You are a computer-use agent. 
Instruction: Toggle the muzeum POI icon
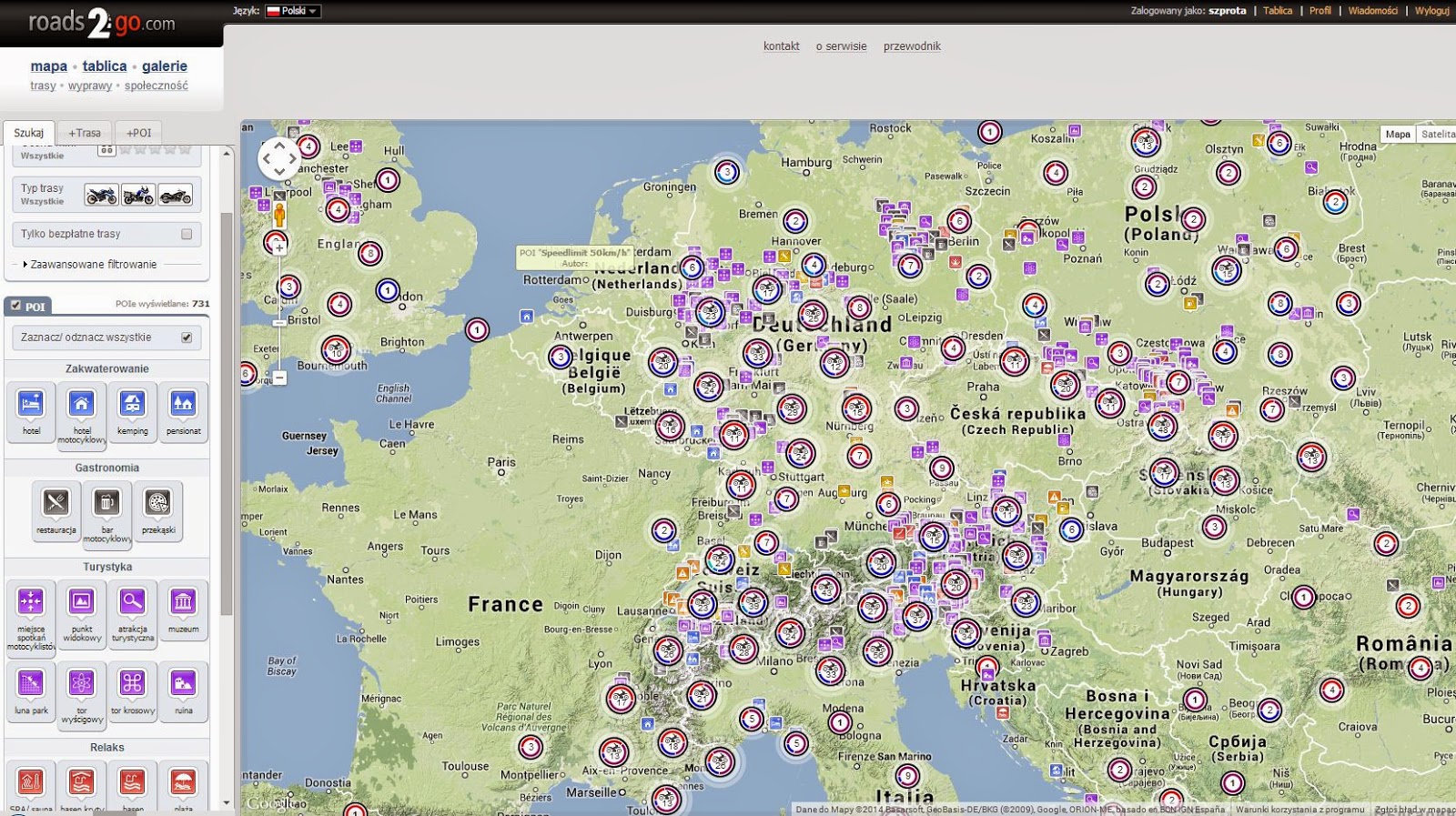(x=183, y=610)
